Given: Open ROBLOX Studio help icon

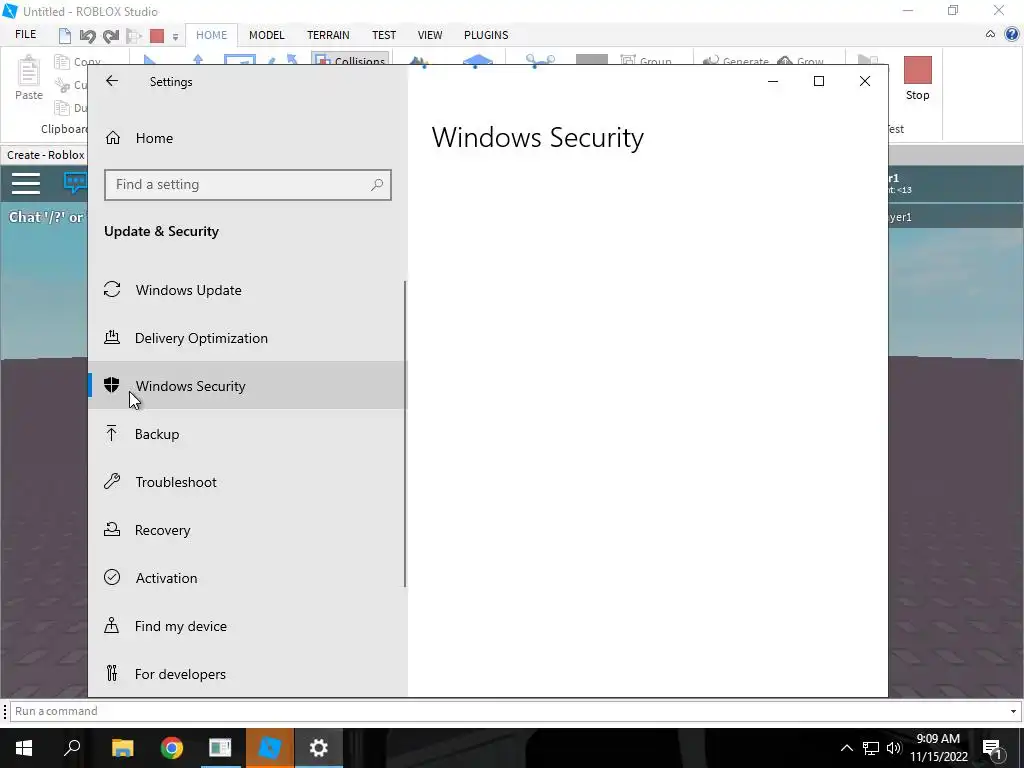Looking at the screenshot, I should pos(1012,35).
